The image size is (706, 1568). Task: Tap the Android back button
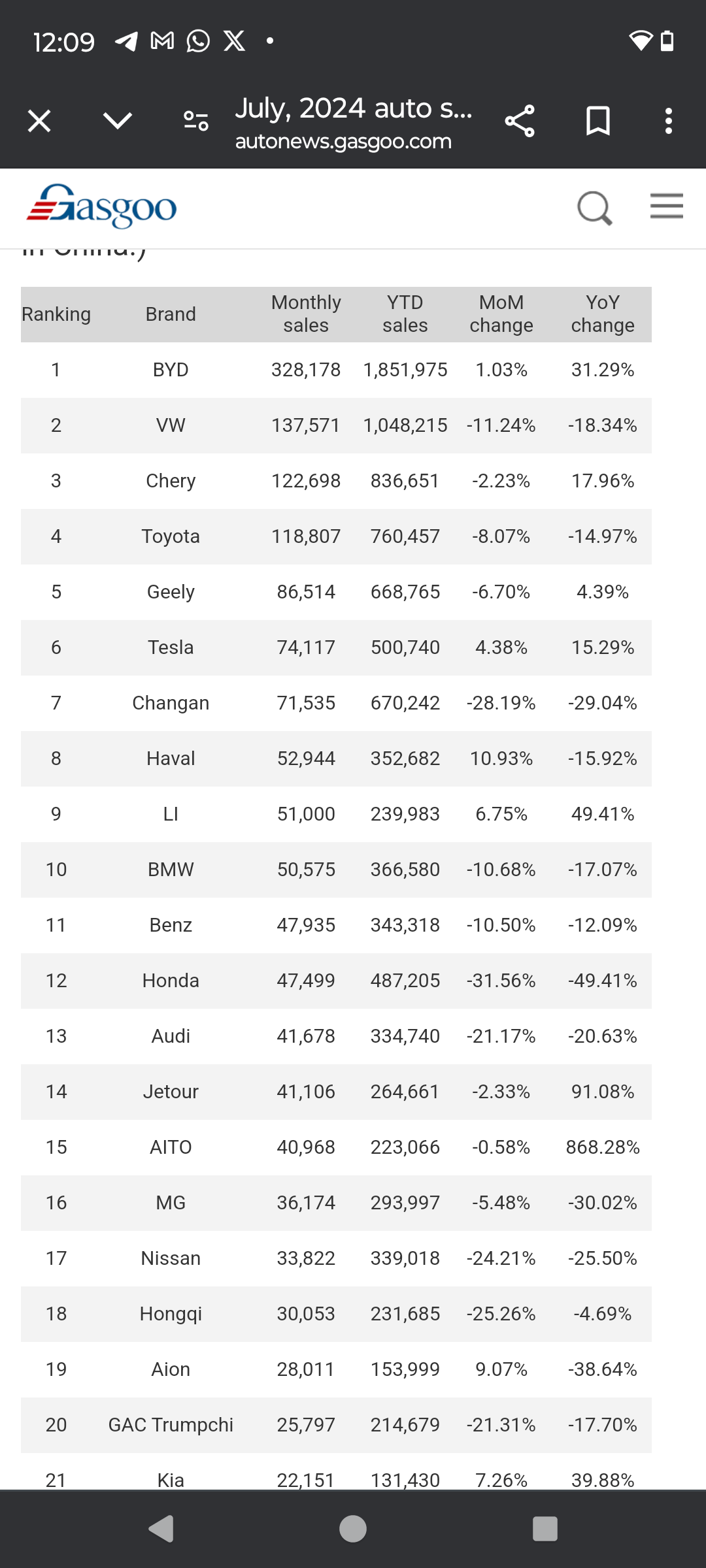tap(161, 1529)
